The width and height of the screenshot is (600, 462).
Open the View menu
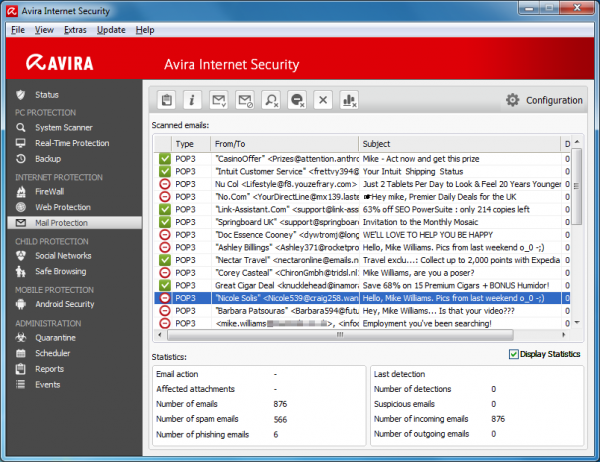pos(44,30)
